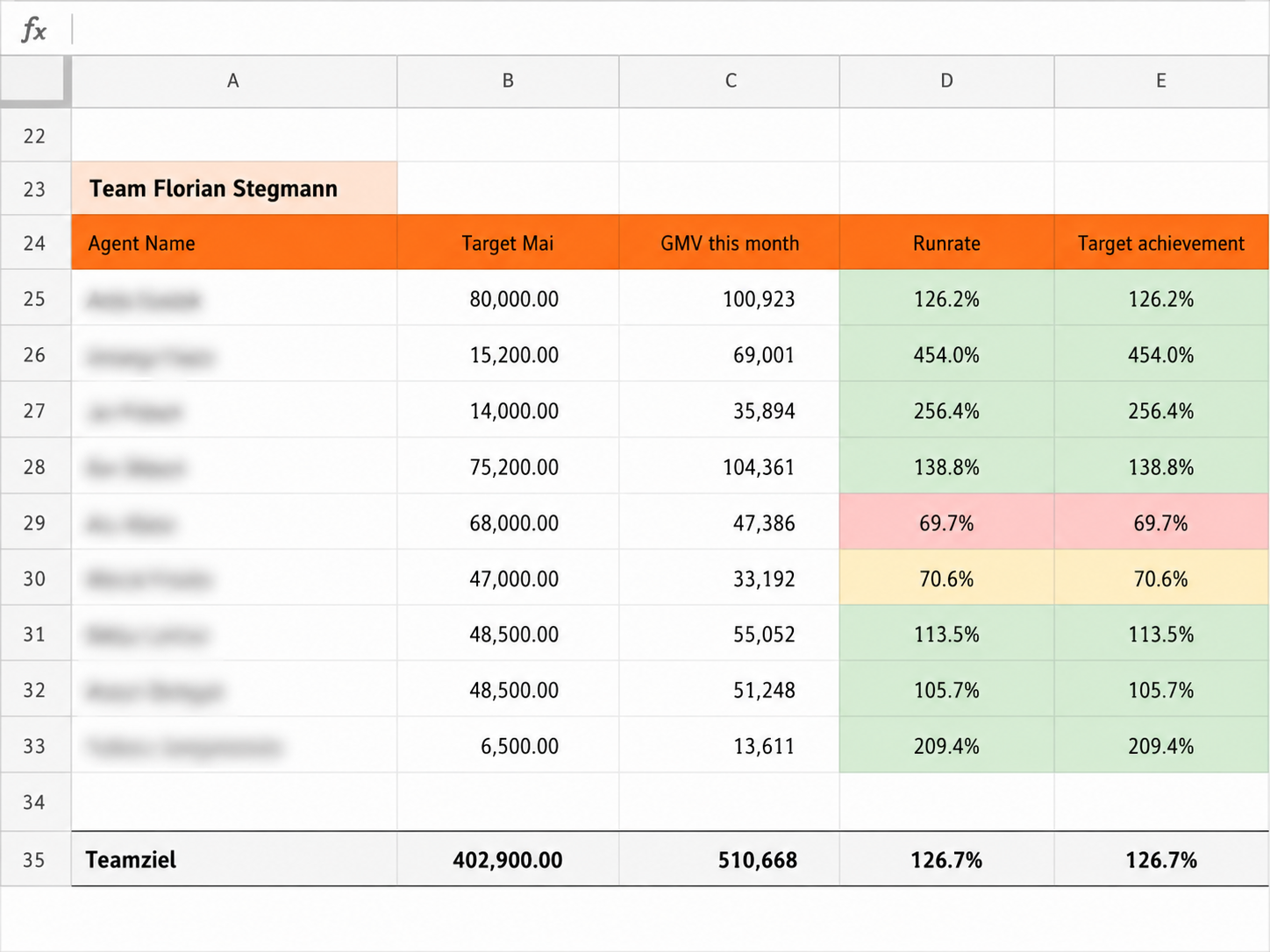
Task: Select the 105.7% cell in column E
Action: 1161,690
